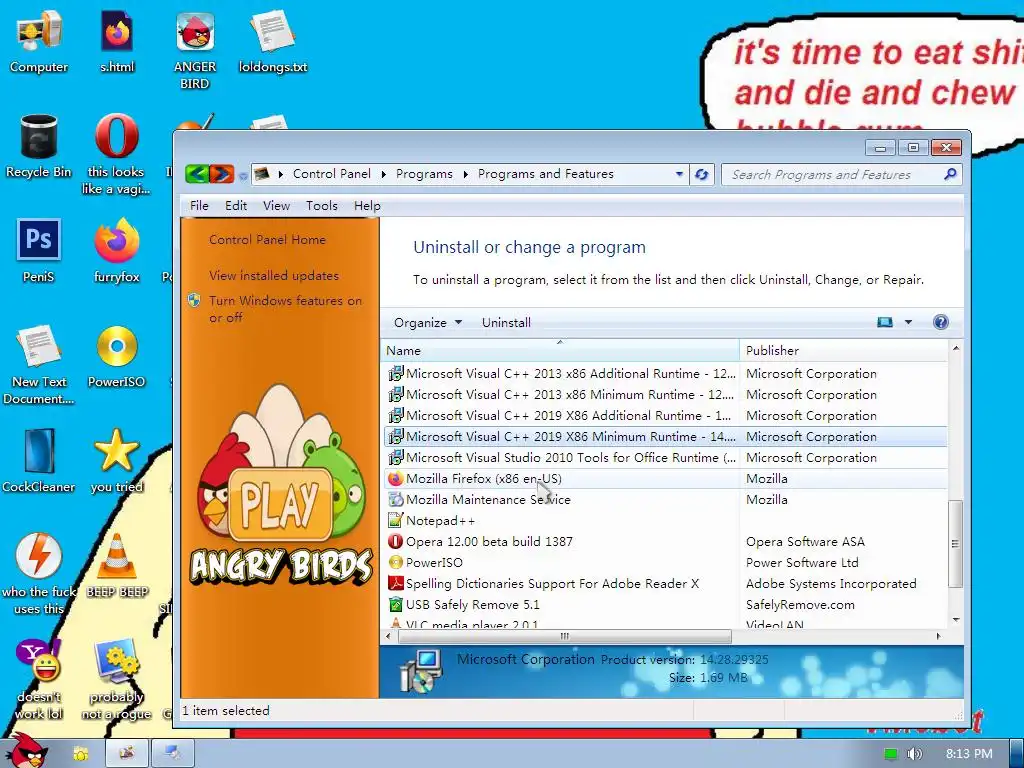
Task: Open loldongs.txt on the desktop
Action: point(272,42)
